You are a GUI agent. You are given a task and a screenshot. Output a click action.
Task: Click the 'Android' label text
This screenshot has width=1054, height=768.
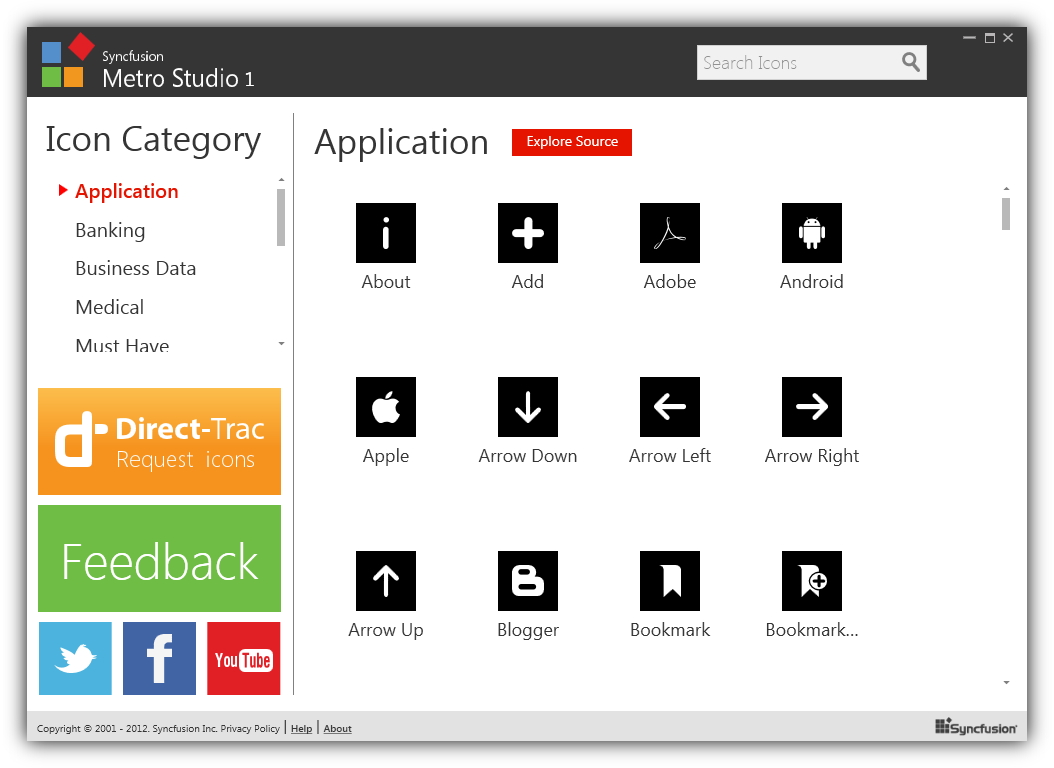[811, 282]
